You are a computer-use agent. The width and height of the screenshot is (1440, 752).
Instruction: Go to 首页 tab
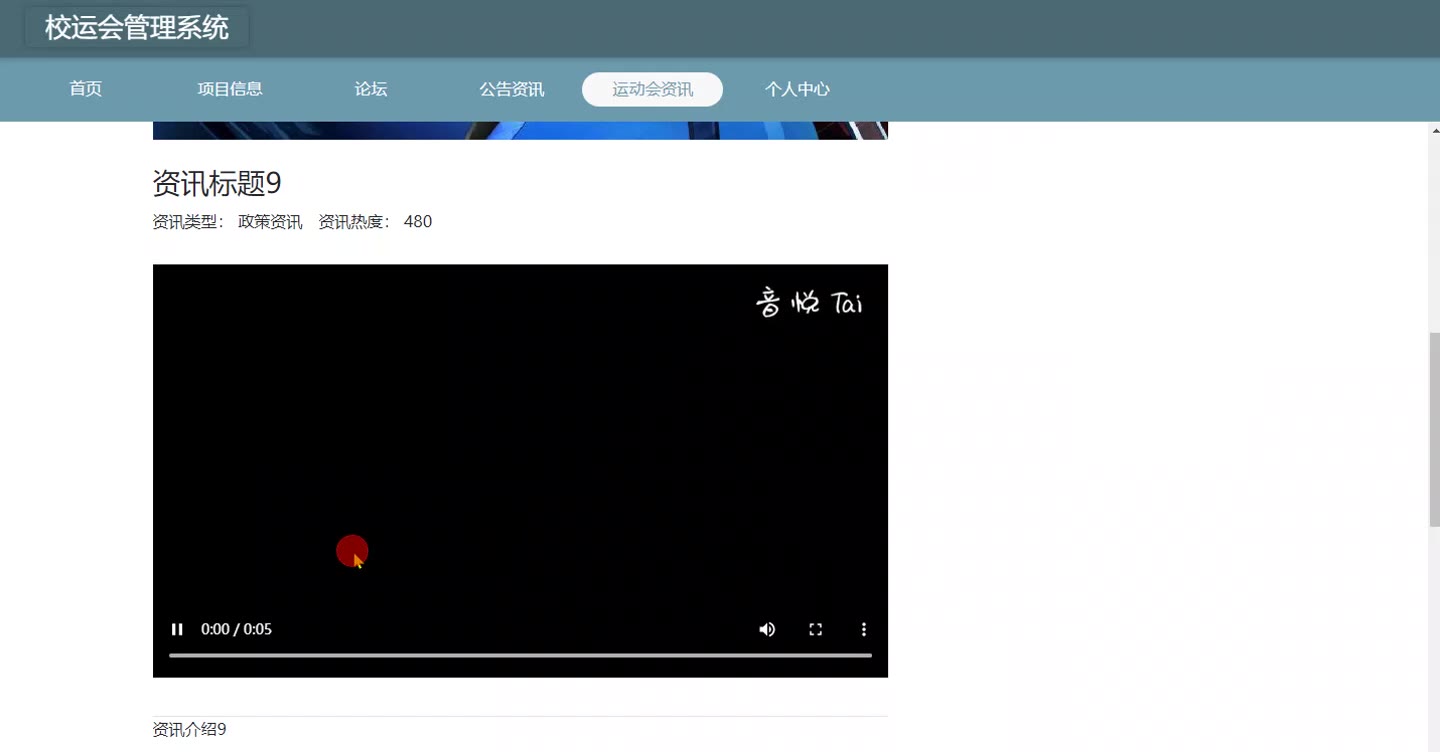tap(86, 89)
